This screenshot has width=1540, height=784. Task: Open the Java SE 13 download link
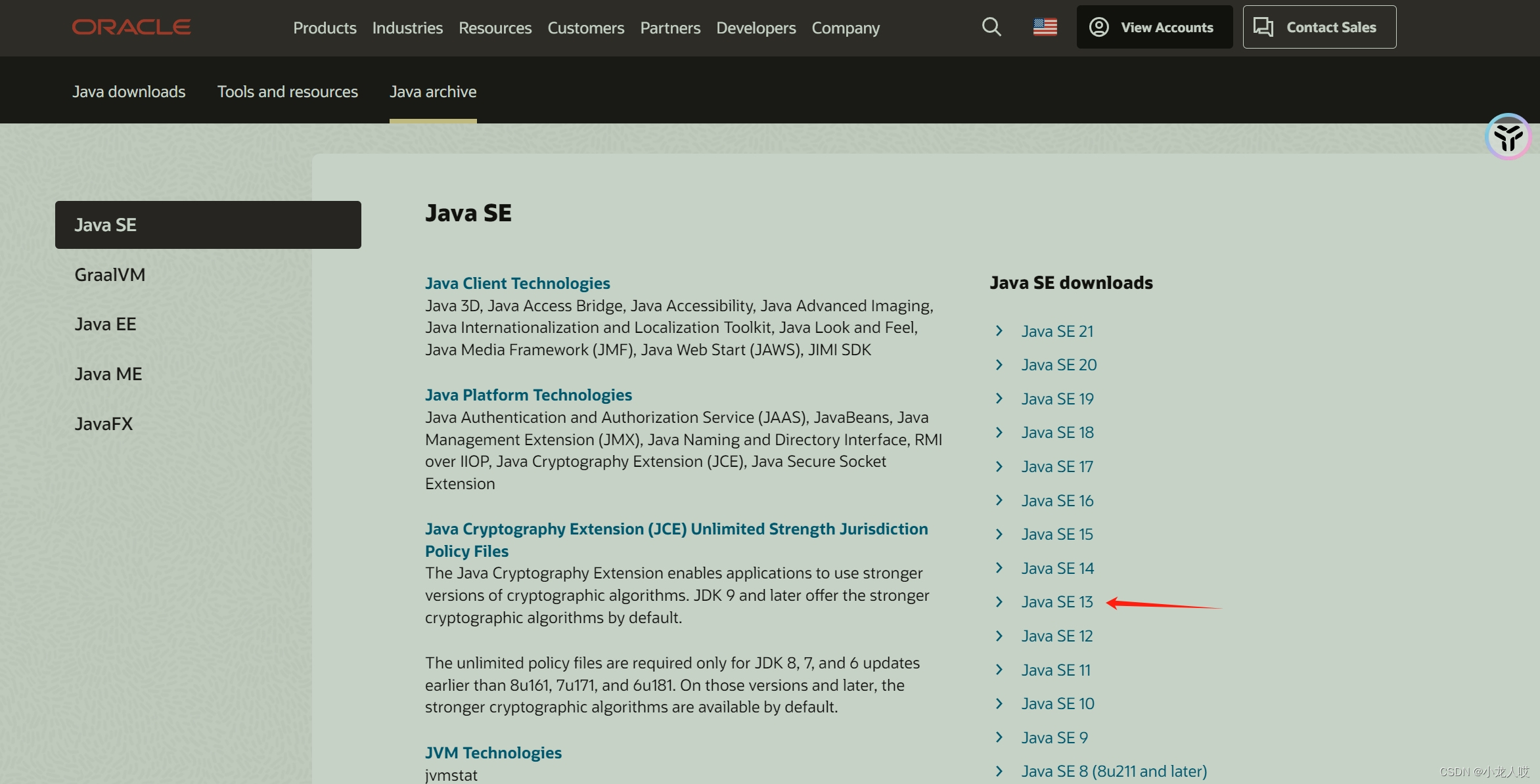tap(1056, 601)
